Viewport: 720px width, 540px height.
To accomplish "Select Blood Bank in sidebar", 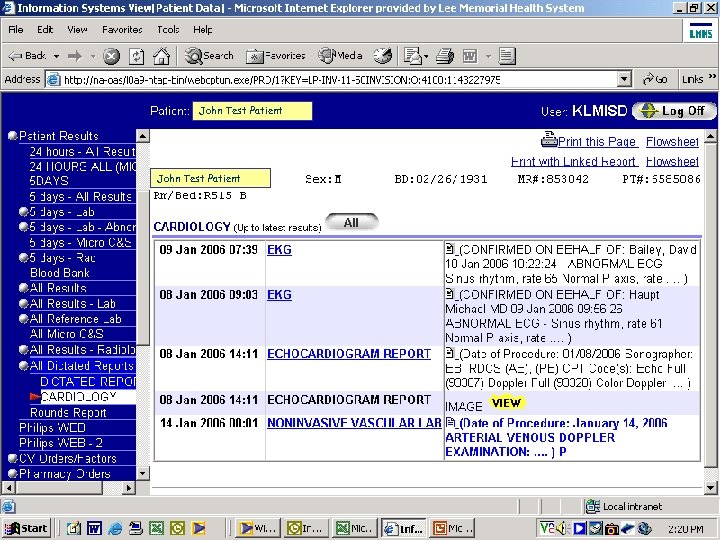I will [60, 273].
